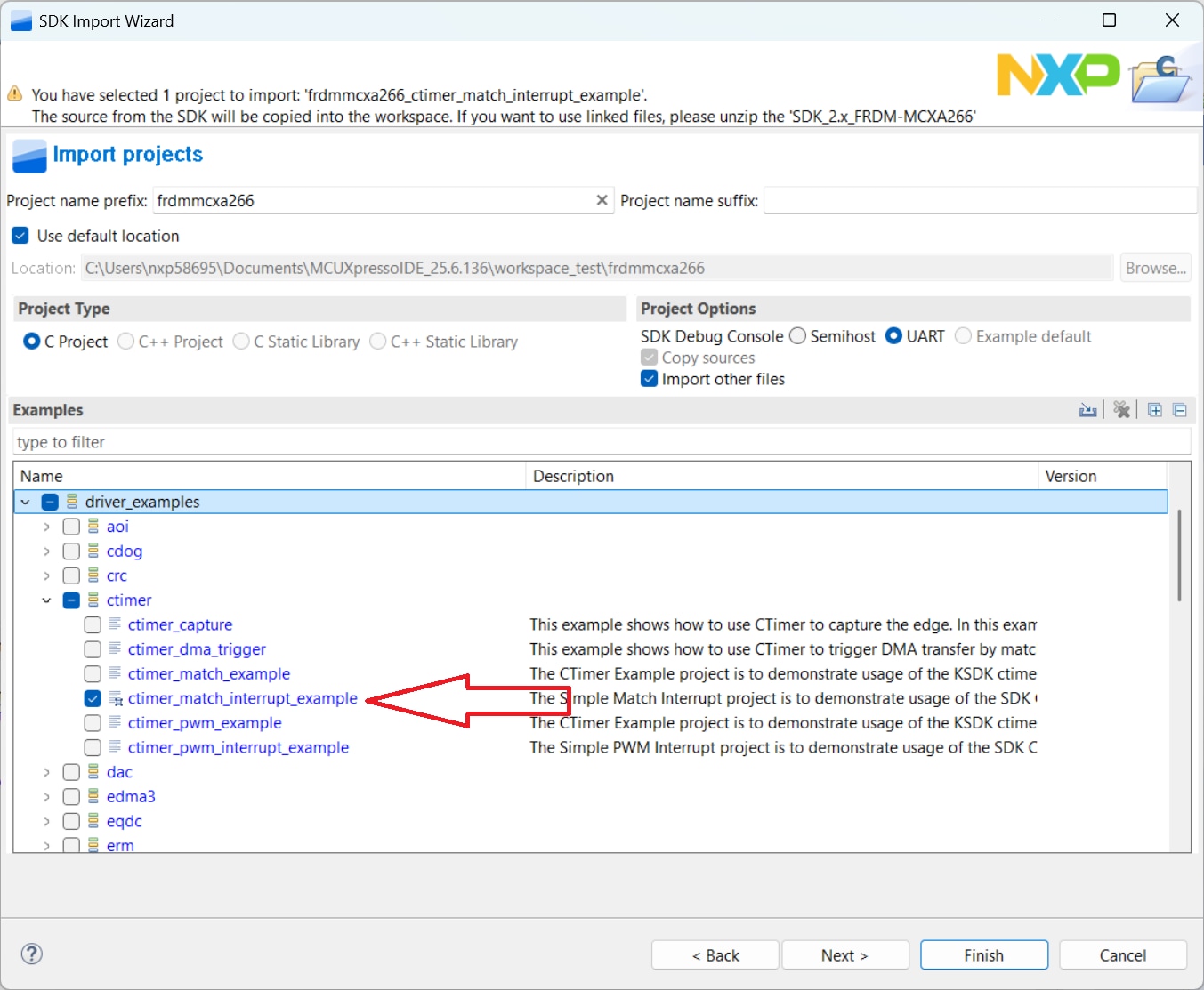Viewport: 1204px width, 990px height.
Task: Open help via the question mark icon
Action: tap(31, 954)
